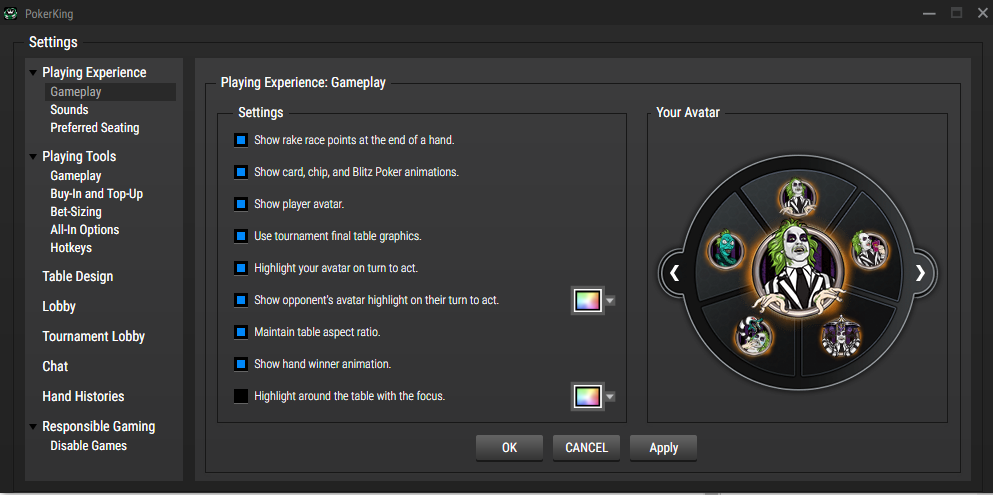Image resolution: width=993 pixels, height=495 pixels.
Task: Toggle Show rake race points checkbox
Action: [x=241, y=140]
